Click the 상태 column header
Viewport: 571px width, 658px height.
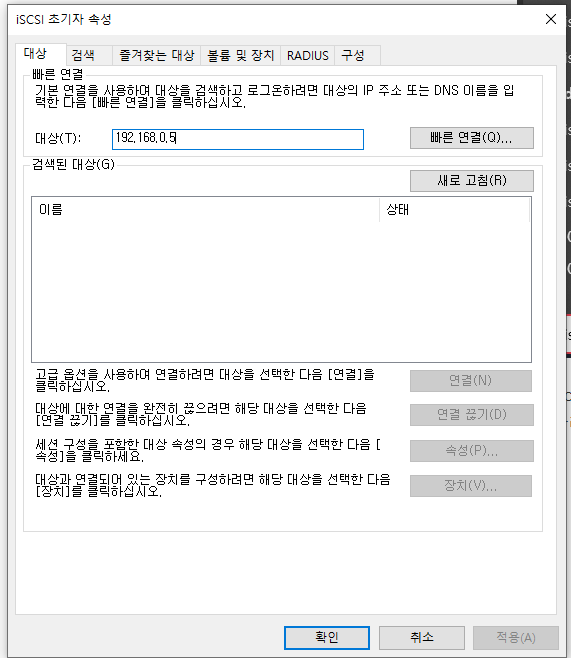[x=454, y=209]
